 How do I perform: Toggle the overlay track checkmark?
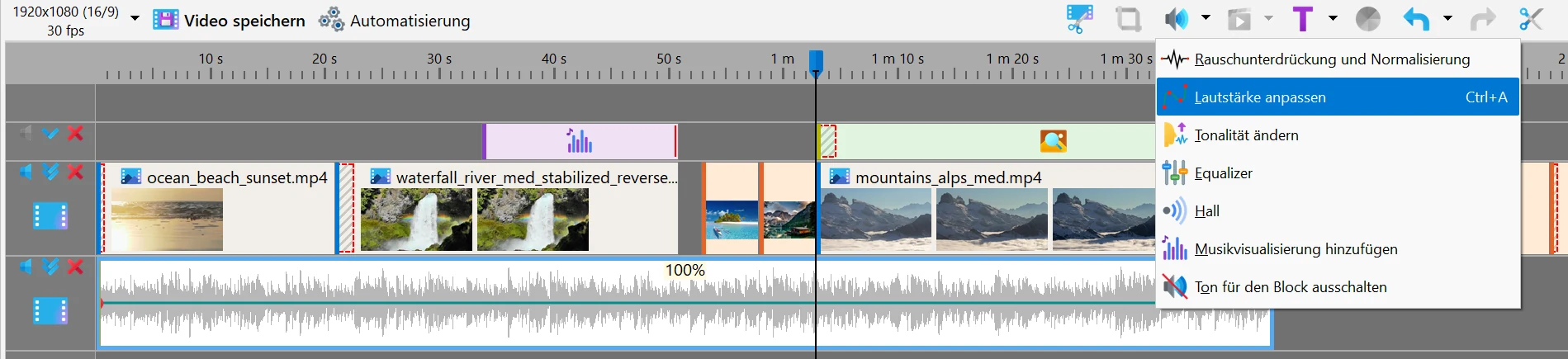(x=50, y=133)
